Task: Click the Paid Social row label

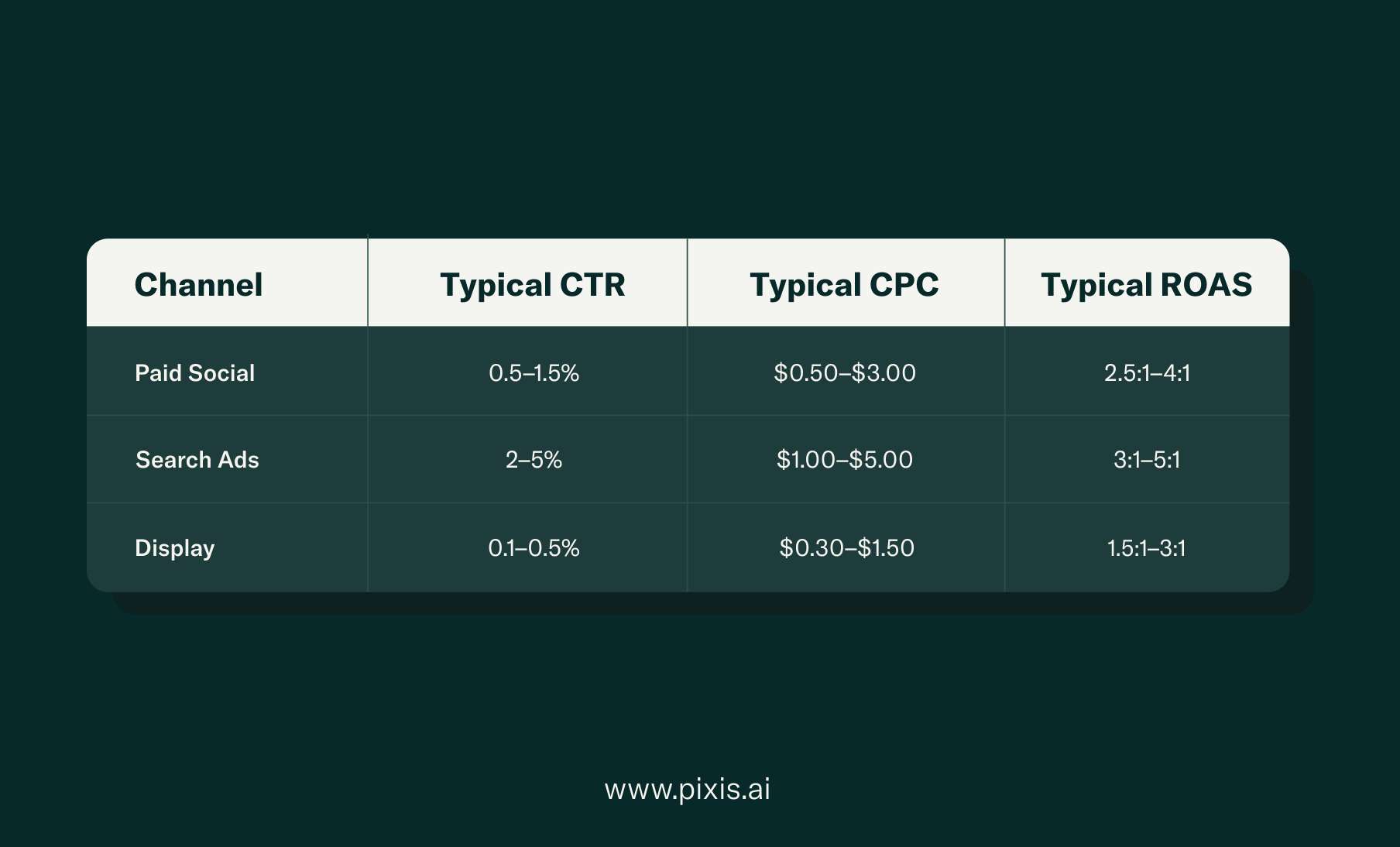Action: (194, 373)
